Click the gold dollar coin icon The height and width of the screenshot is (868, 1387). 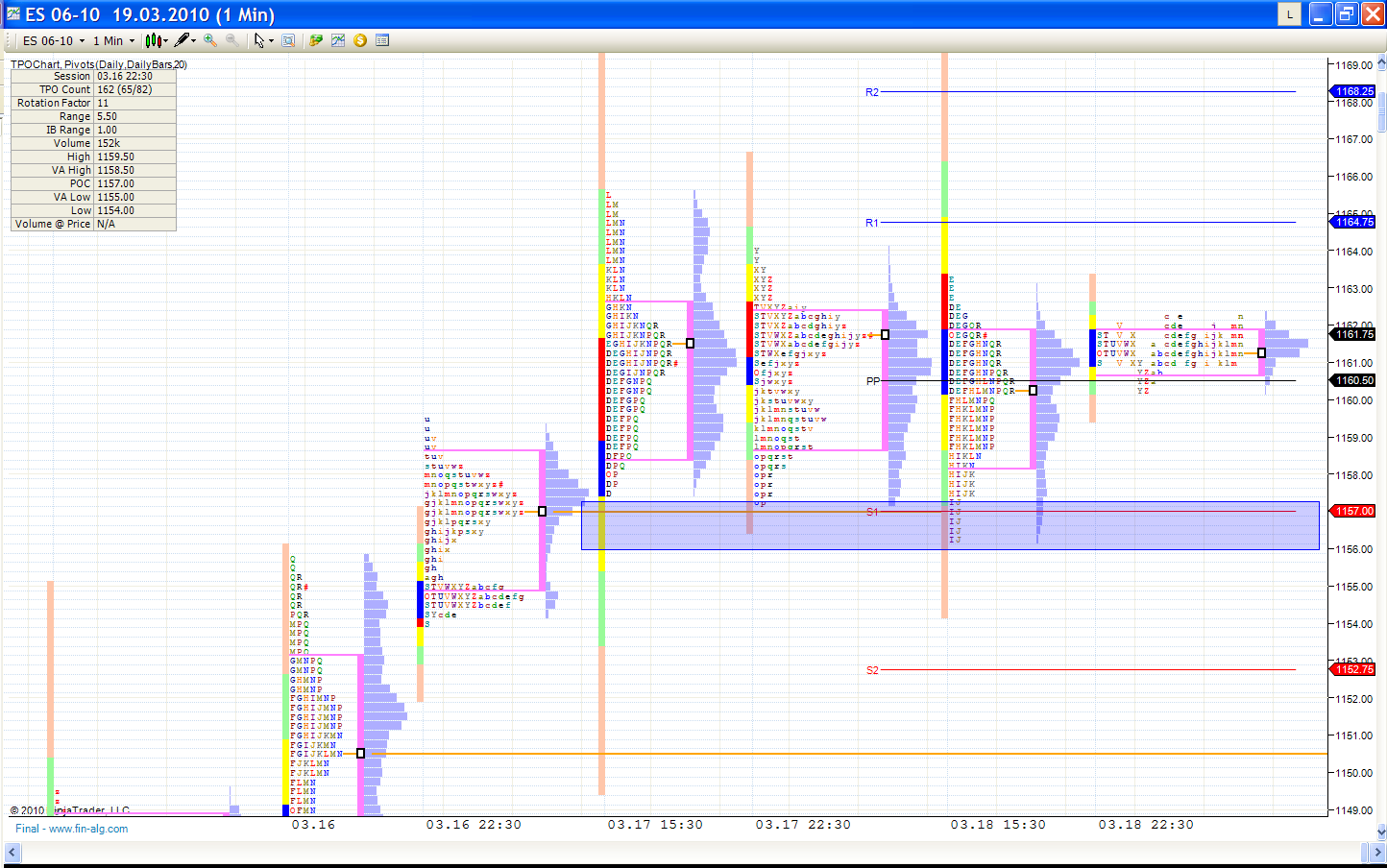point(360,40)
